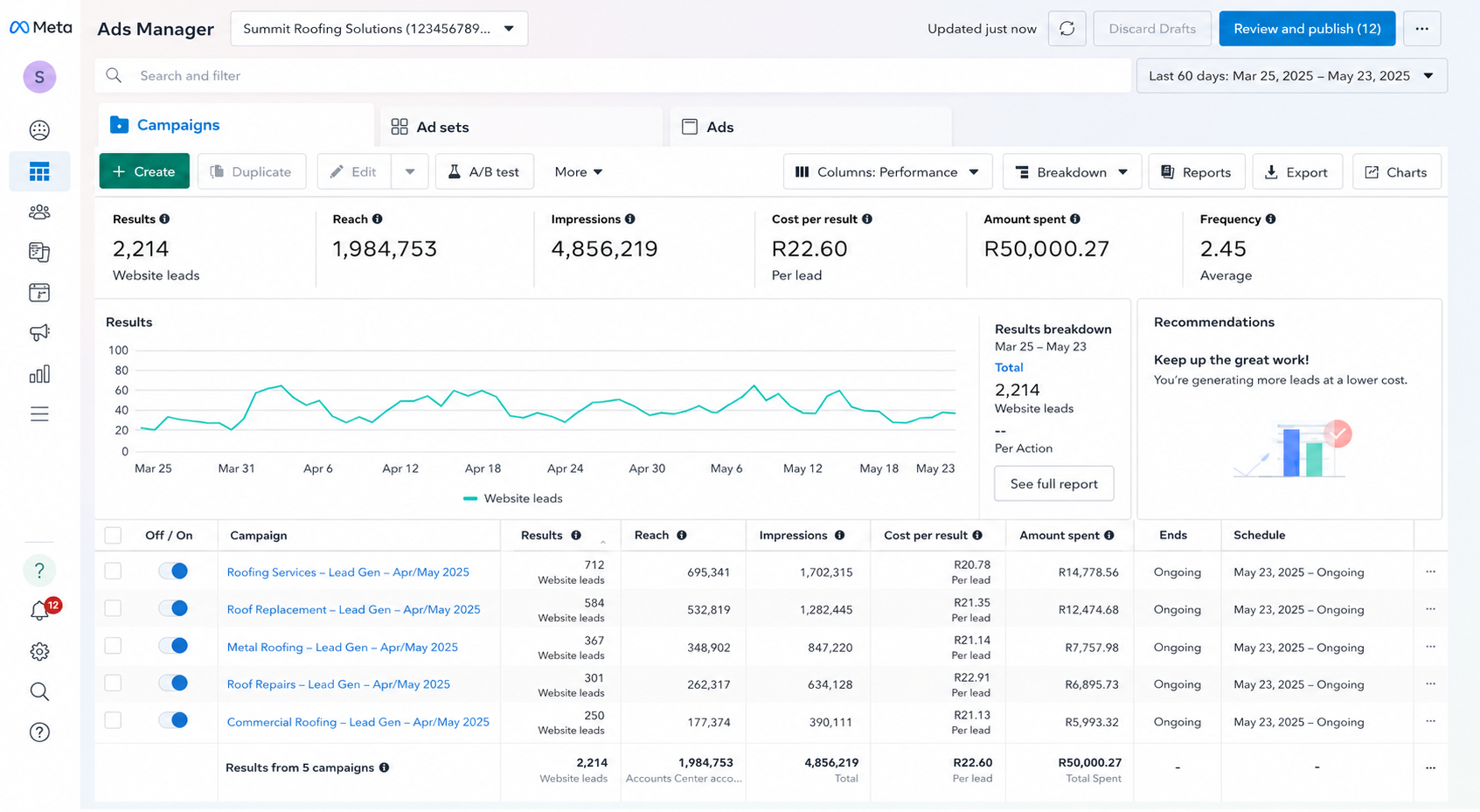Image resolution: width=1480 pixels, height=812 pixels.
Task: Click the Total link in Results breakdown
Action: (1009, 367)
